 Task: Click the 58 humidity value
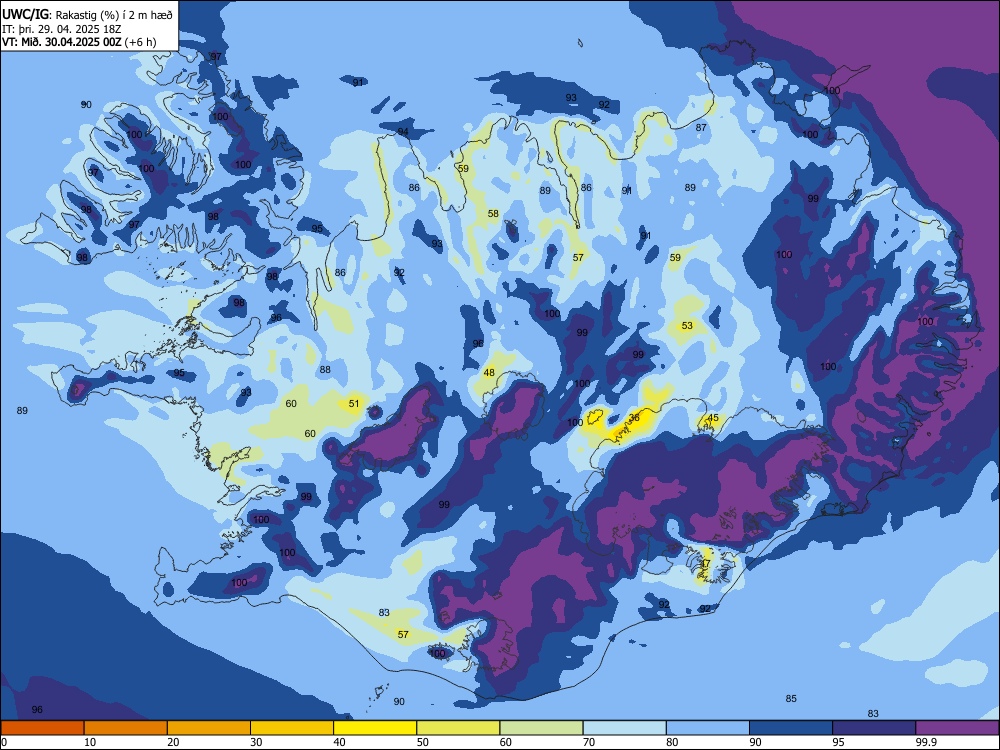click(493, 214)
